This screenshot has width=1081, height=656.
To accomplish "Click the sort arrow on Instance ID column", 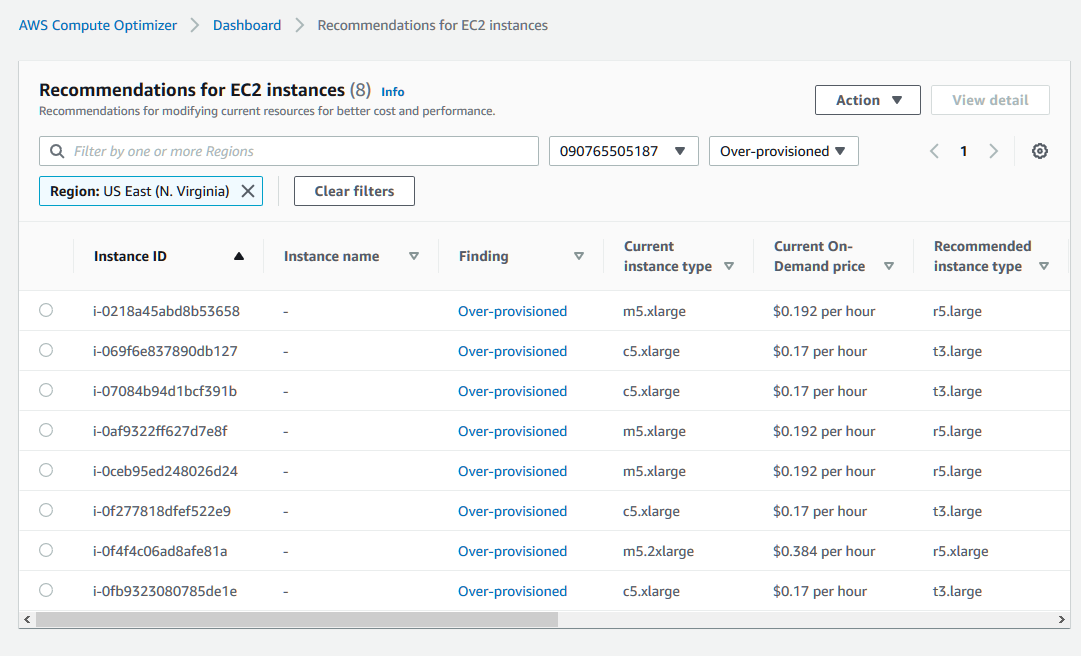I will (x=238, y=255).
